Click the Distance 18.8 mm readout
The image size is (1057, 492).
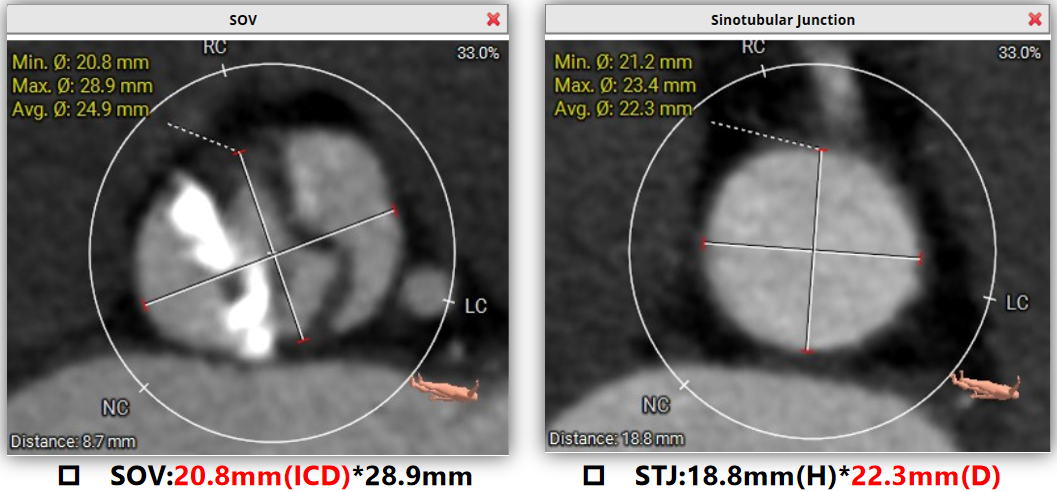[x=616, y=439]
